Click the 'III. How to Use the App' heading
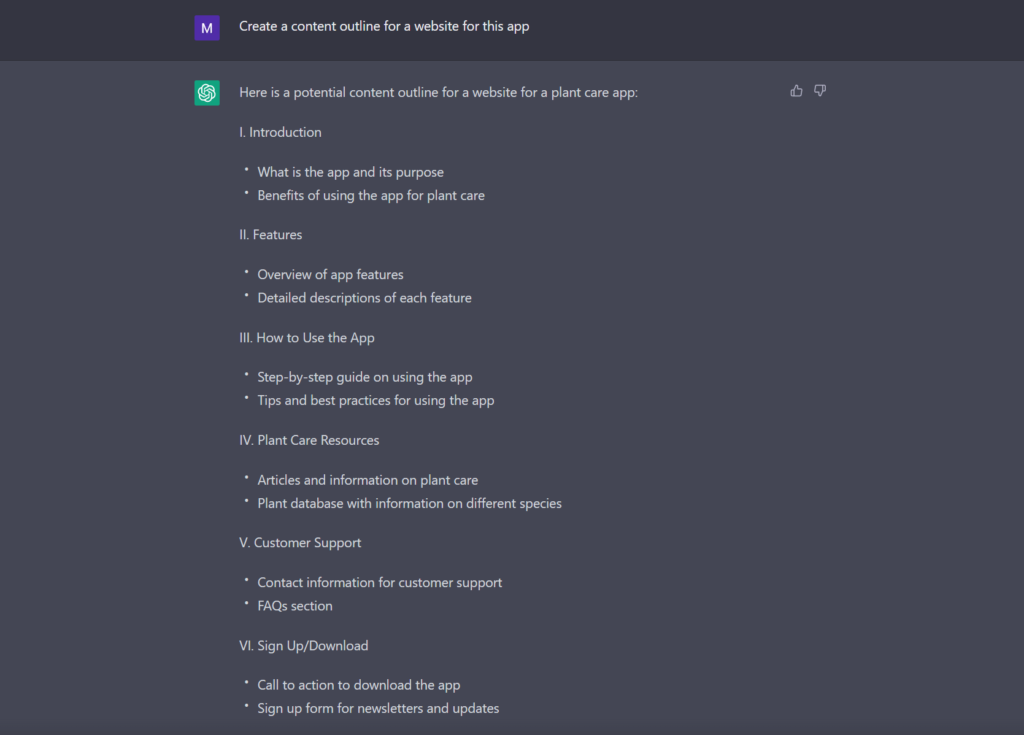Screen dimensions: 1024x735 pyautogui.click(x=307, y=338)
